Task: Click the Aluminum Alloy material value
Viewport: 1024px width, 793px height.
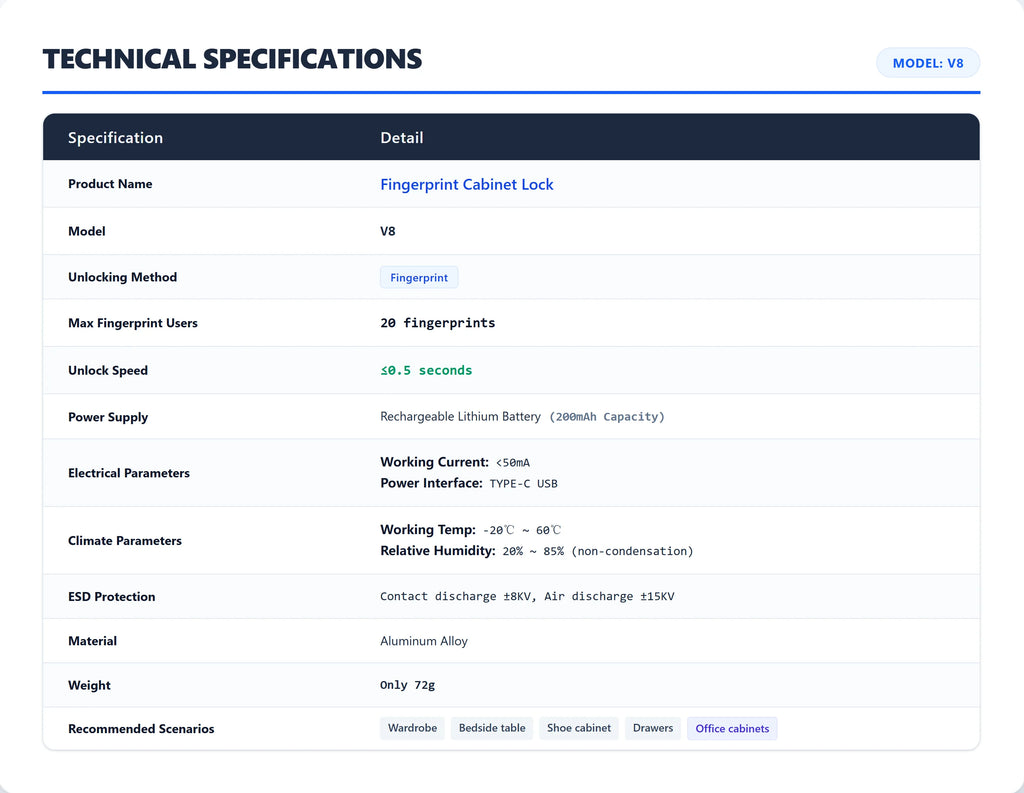Action: (424, 641)
